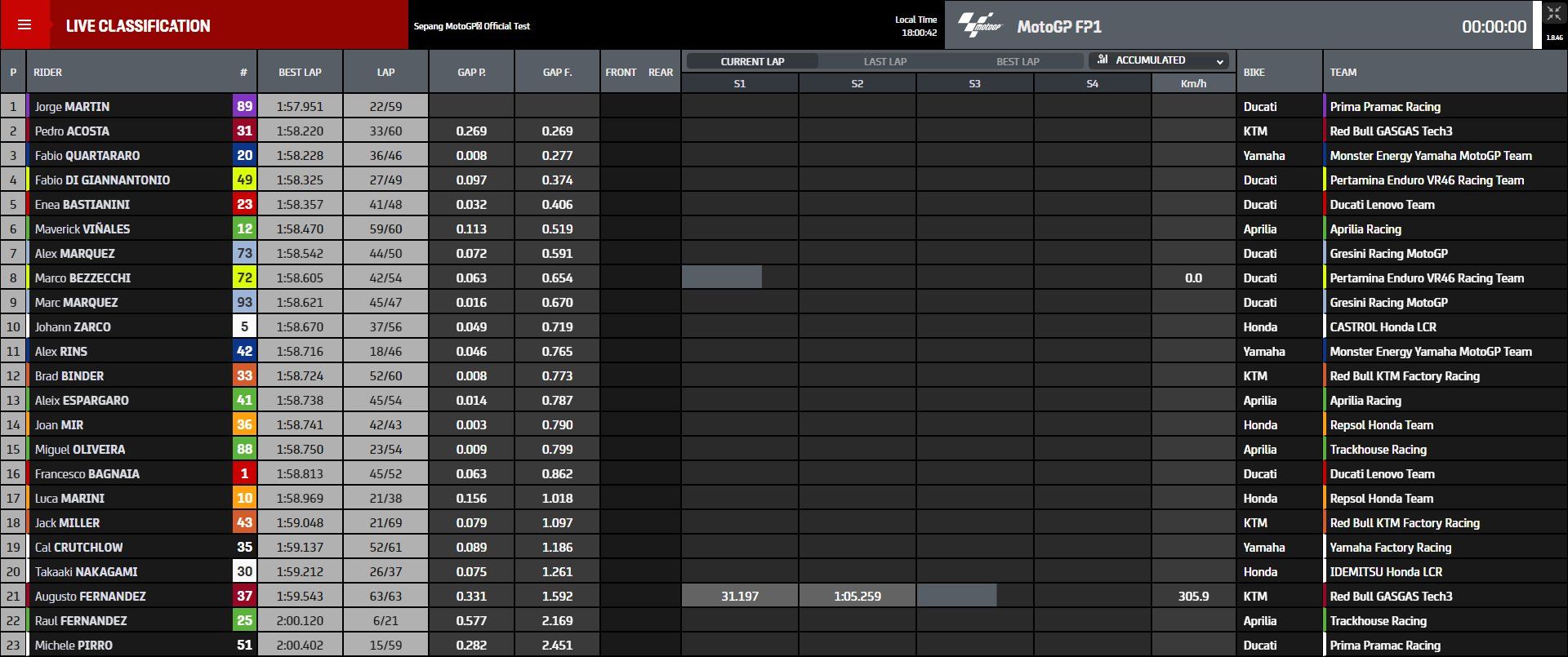
Task: Click the chart icon beside ACCUMULATED
Action: click(1102, 60)
